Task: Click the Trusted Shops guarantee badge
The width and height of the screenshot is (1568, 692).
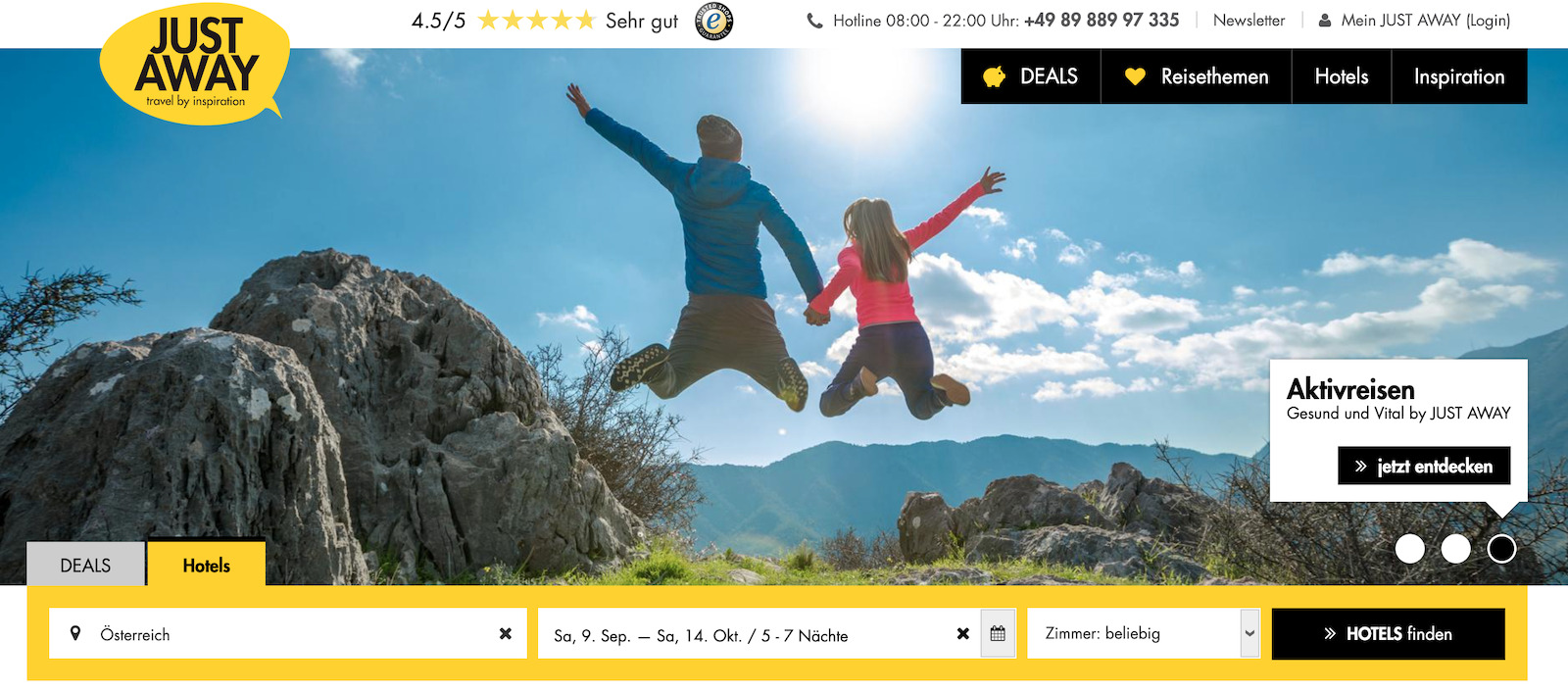Action: click(x=713, y=21)
